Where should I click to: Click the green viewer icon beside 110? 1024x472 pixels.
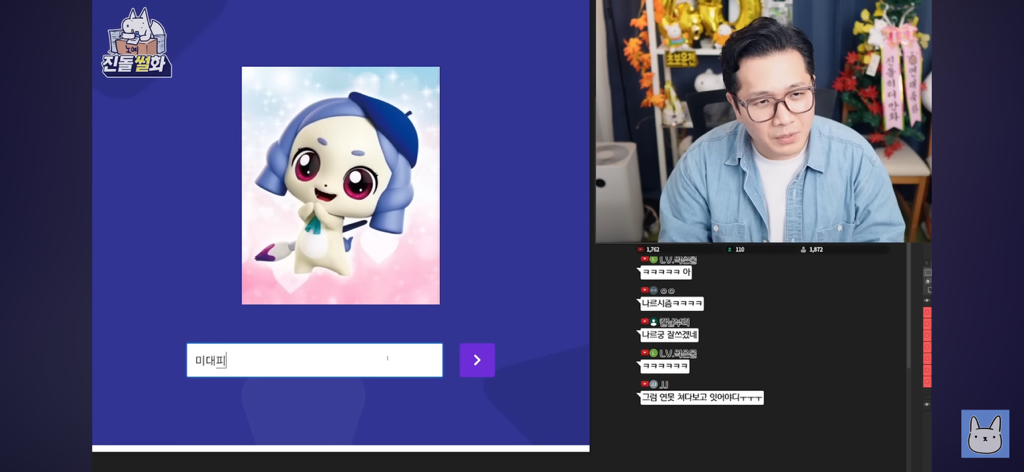point(730,249)
